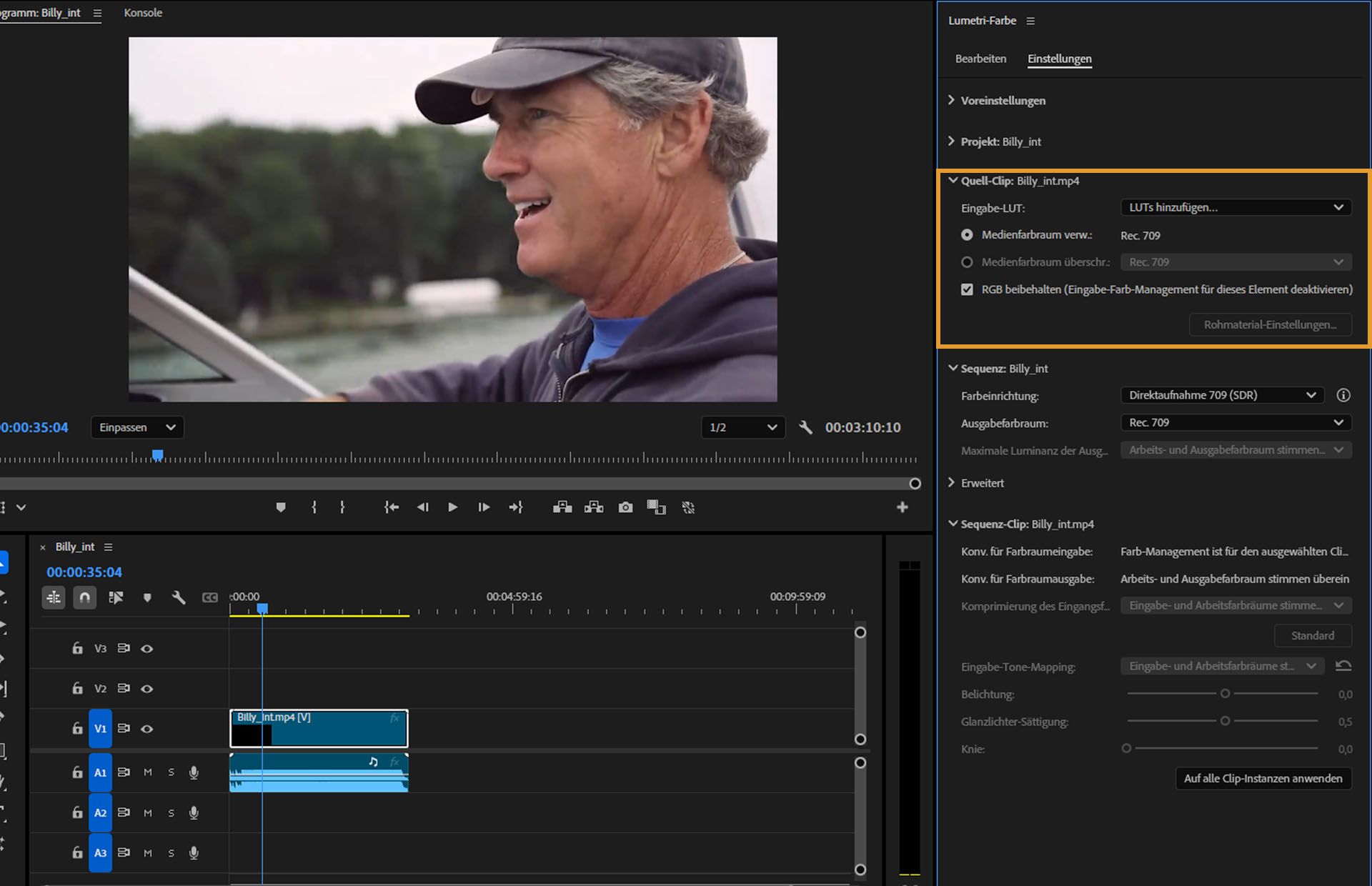Click the Rohmaterial-Einstellungen button
The image size is (1372, 886).
point(1270,324)
